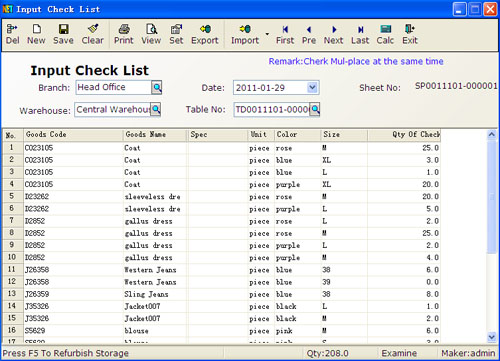The width and height of the screenshot is (500, 361).
Task: Click the Del toolbar icon
Action: tap(12, 34)
